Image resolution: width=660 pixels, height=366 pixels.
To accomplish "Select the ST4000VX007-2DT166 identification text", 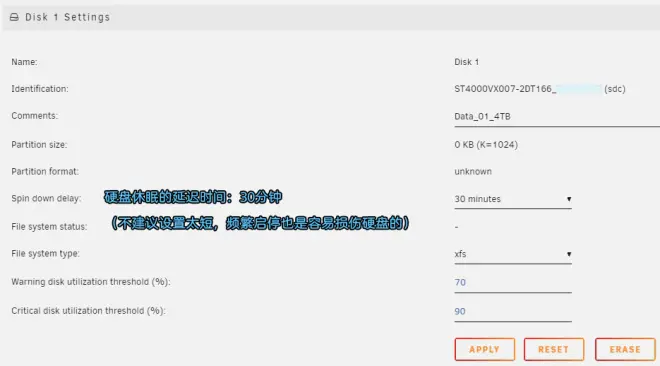I will click(x=505, y=89).
